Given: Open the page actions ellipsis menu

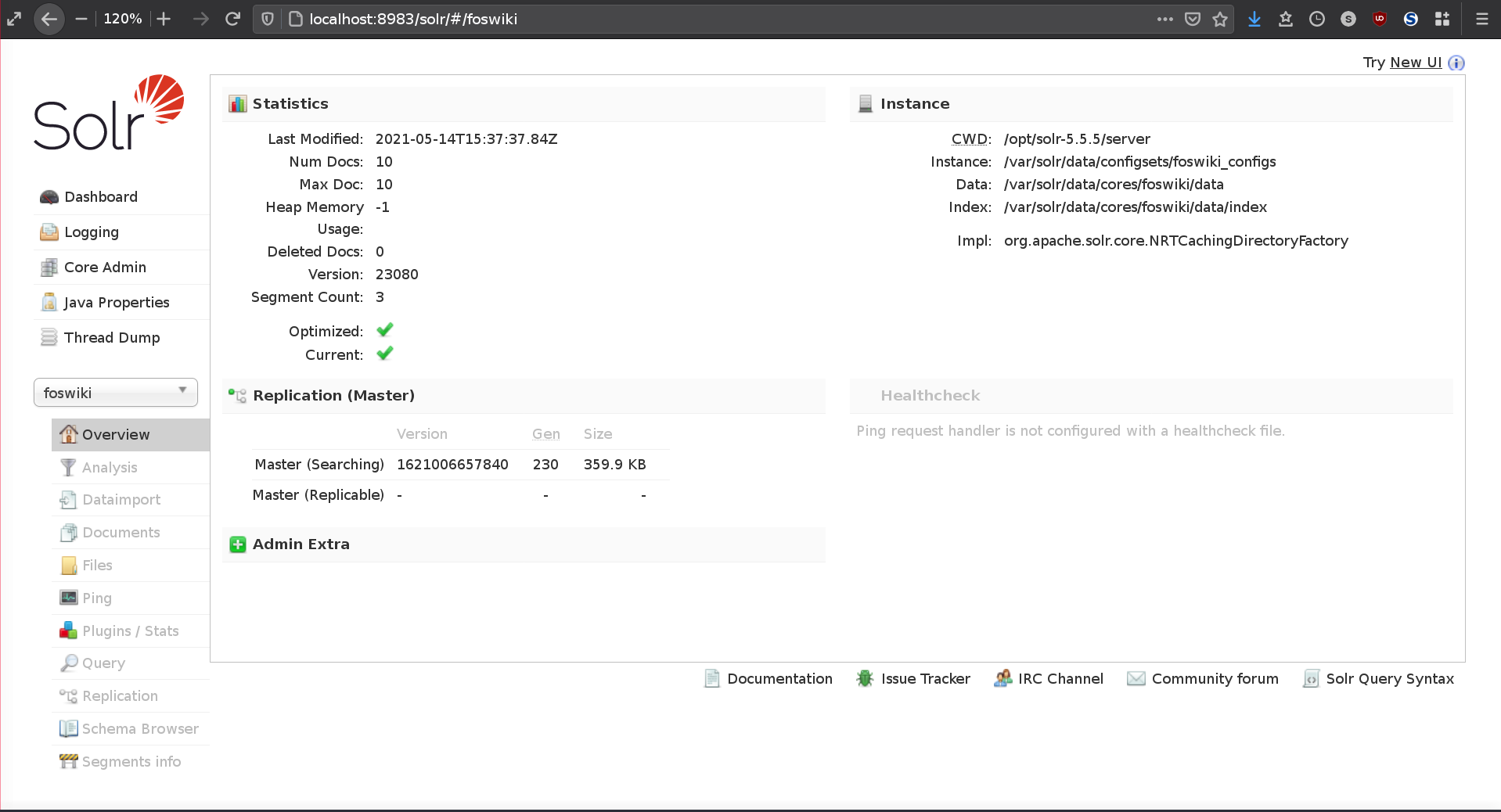Looking at the screenshot, I should coord(1165,19).
